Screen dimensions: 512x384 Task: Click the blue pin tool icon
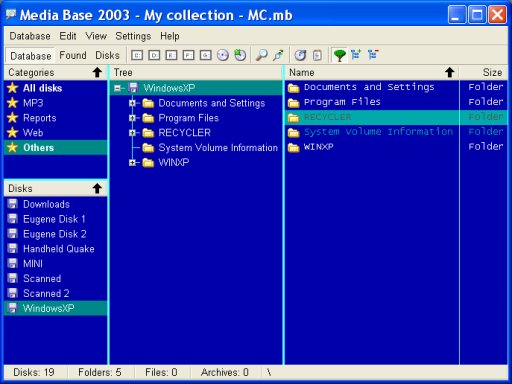(278, 55)
